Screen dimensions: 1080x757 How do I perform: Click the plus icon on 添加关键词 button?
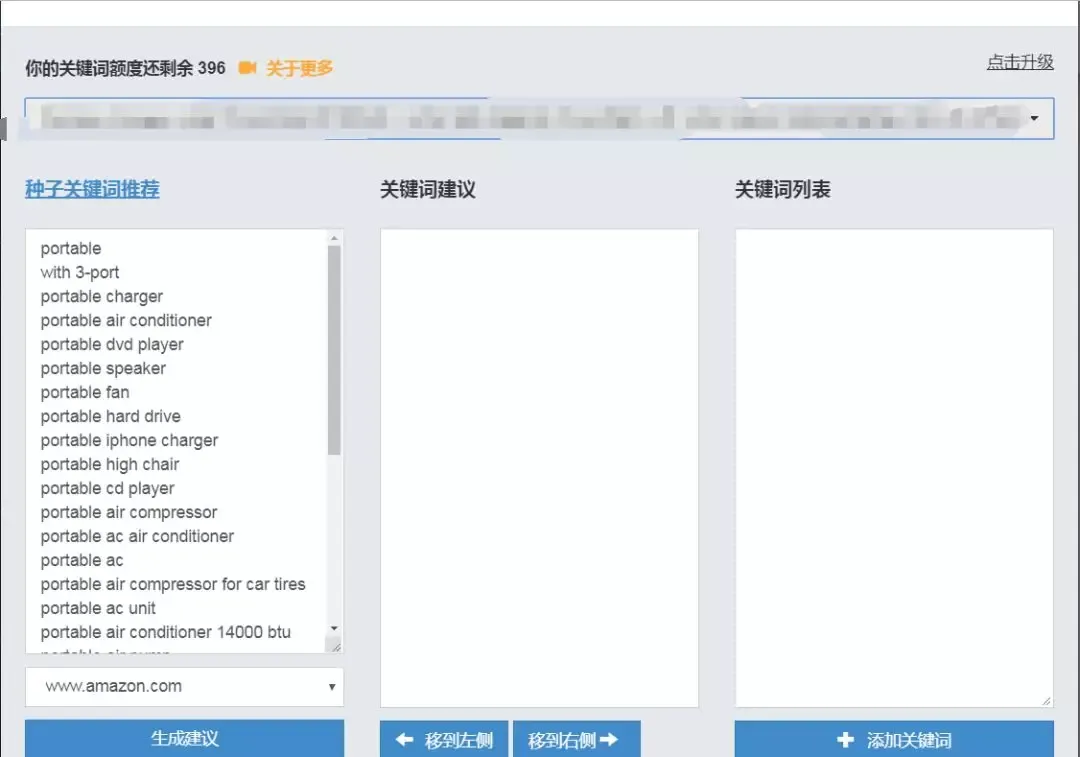[x=845, y=740]
